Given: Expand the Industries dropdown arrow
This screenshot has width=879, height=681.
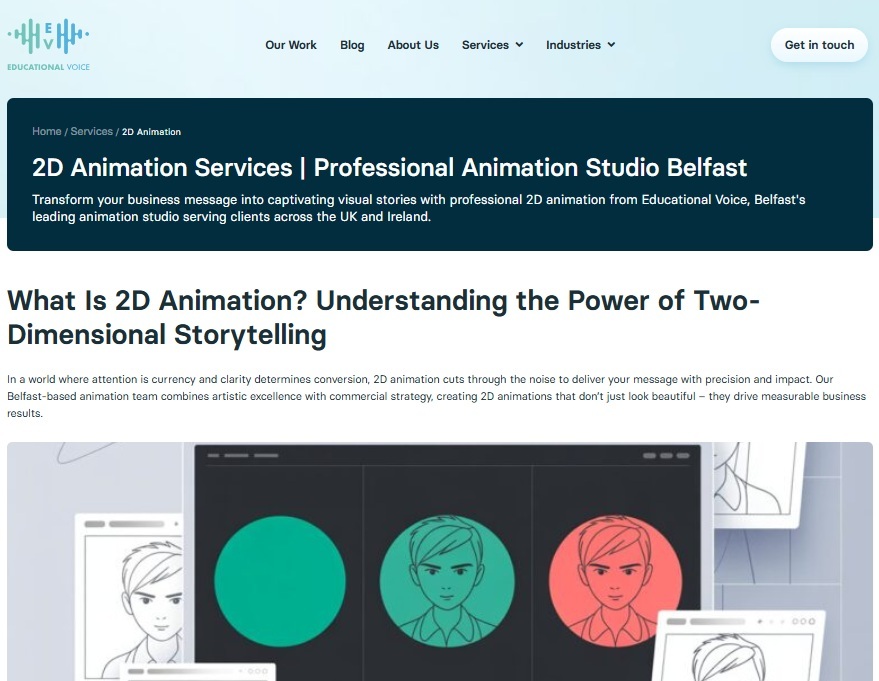Looking at the screenshot, I should point(611,45).
